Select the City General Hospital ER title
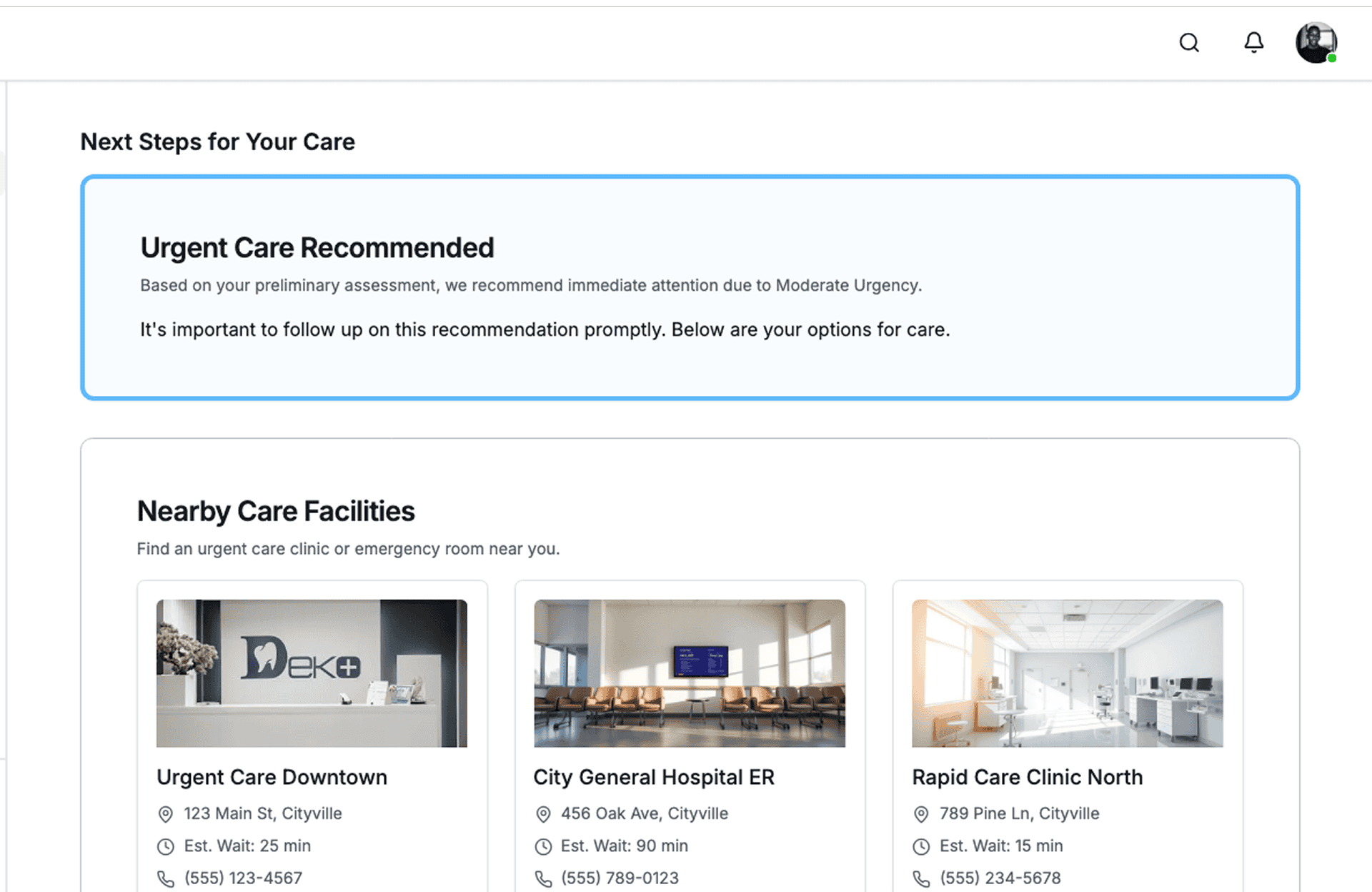This screenshot has width=1372, height=892. 653,777
